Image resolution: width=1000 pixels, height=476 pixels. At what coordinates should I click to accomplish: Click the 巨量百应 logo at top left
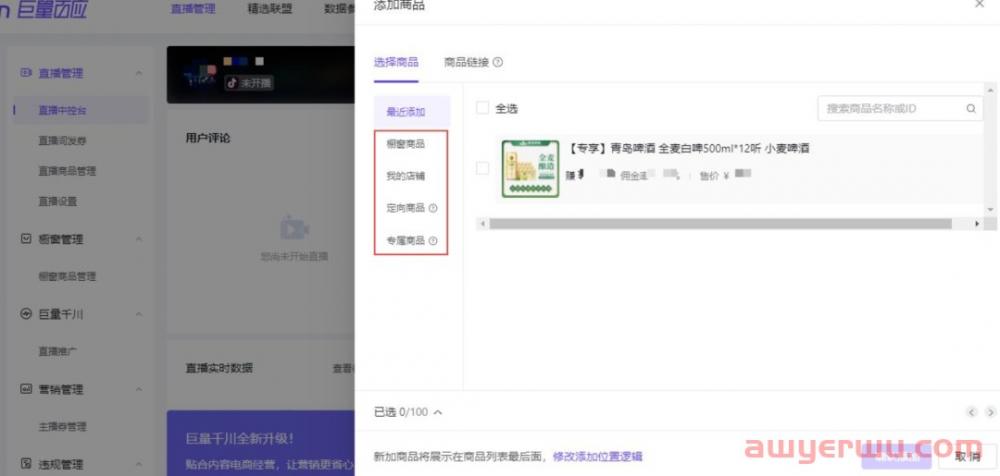tap(45, 9)
